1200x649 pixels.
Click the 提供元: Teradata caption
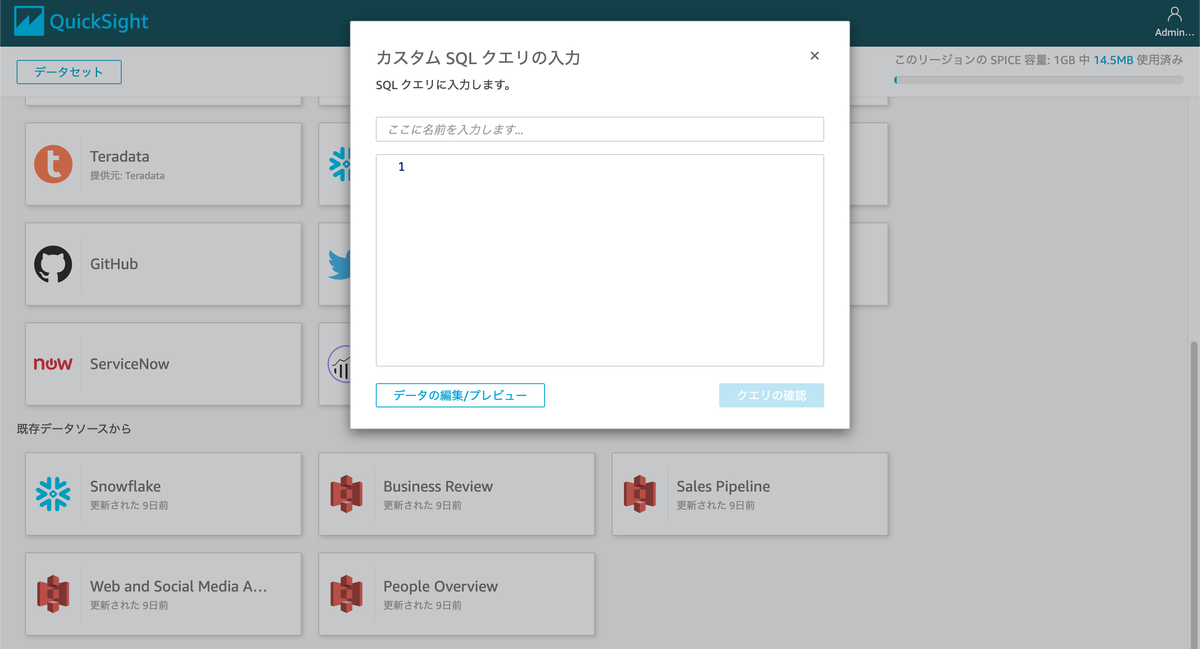127,176
